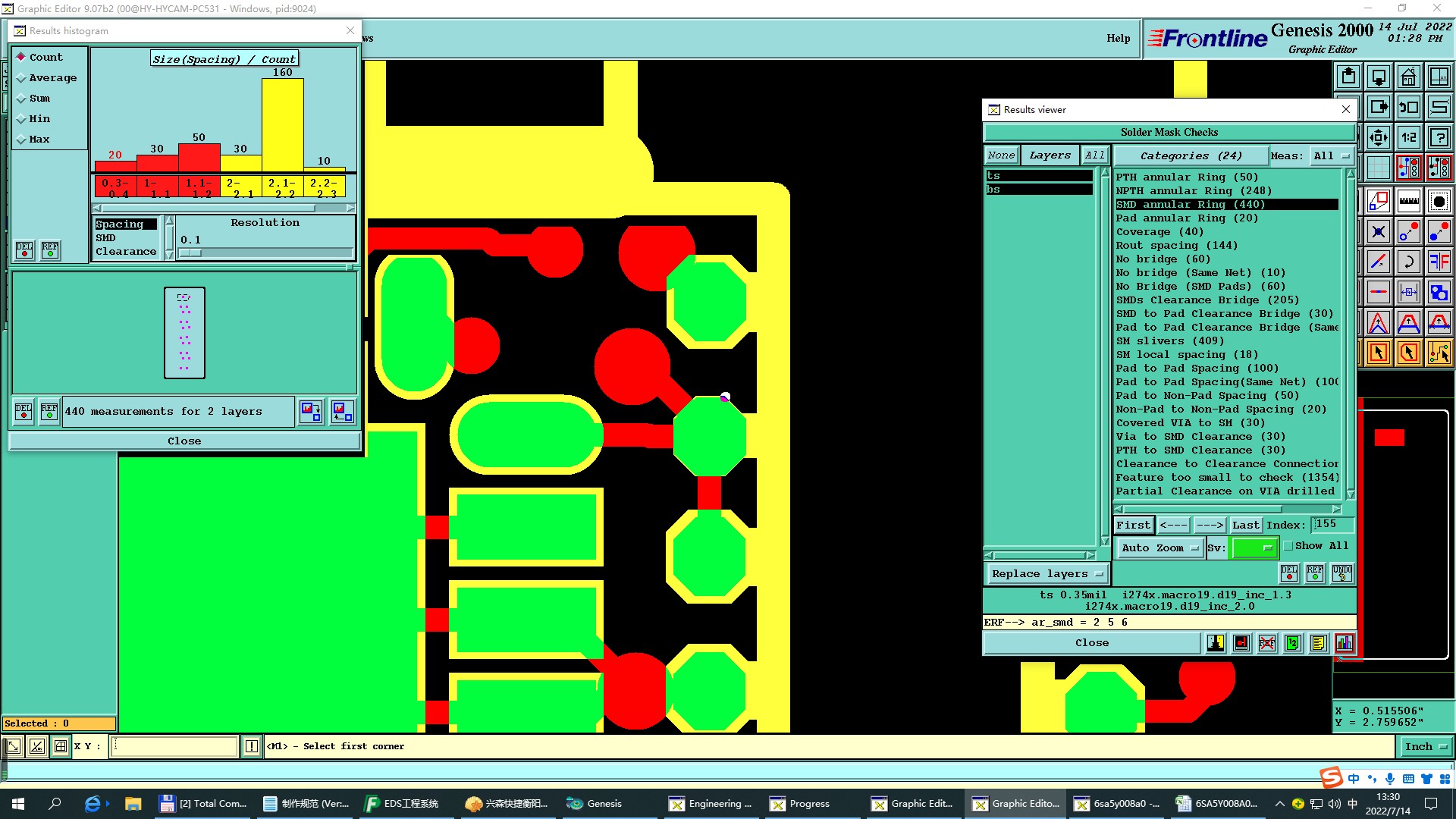1456x819 pixels.
Task: Select the PTH annular Ring (50) category
Action: pos(1226,177)
